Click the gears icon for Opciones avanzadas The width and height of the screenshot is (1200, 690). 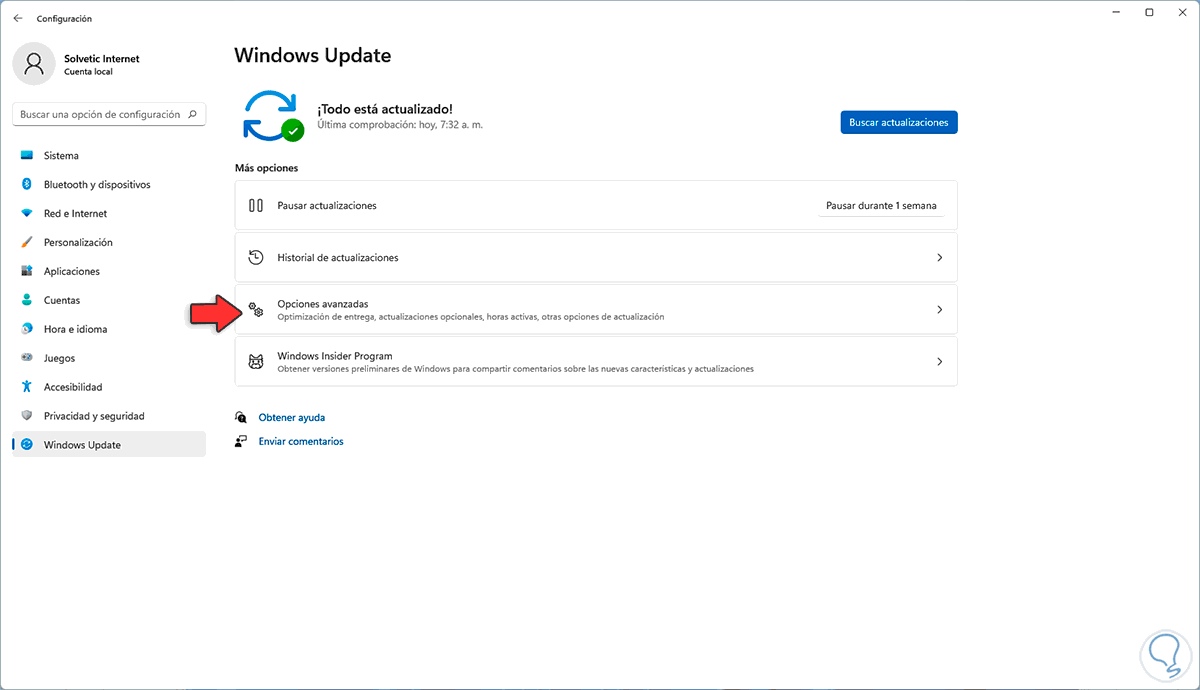click(256, 309)
